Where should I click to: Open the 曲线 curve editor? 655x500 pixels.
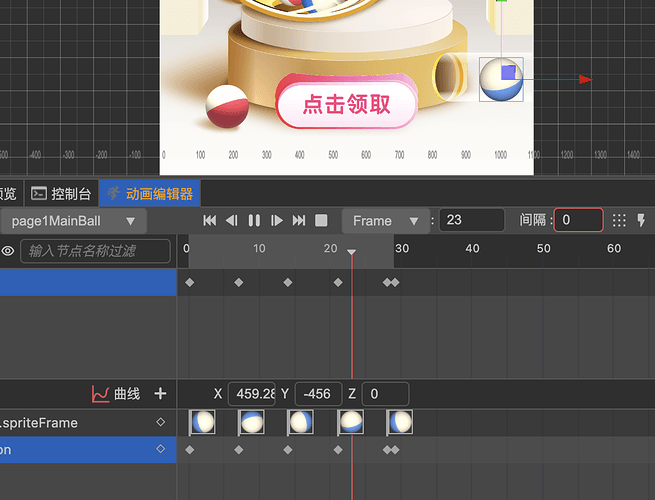(x=116, y=394)
